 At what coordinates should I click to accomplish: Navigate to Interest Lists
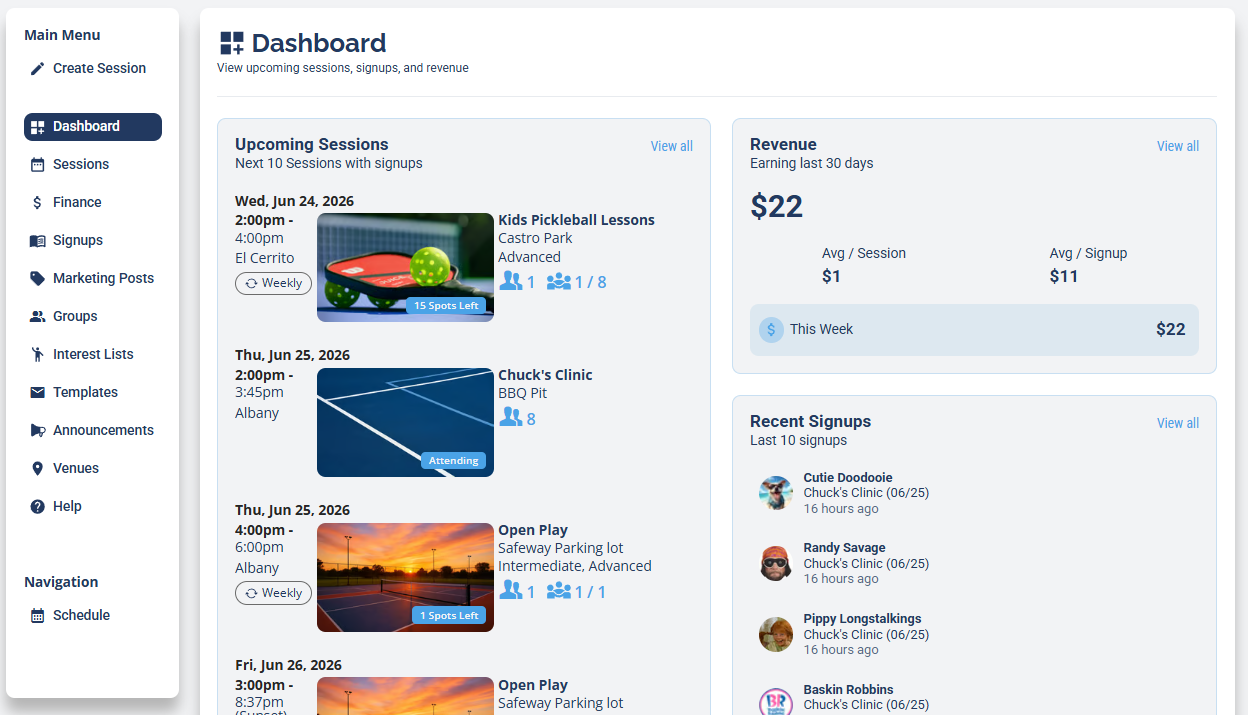[x=93, y=354]
